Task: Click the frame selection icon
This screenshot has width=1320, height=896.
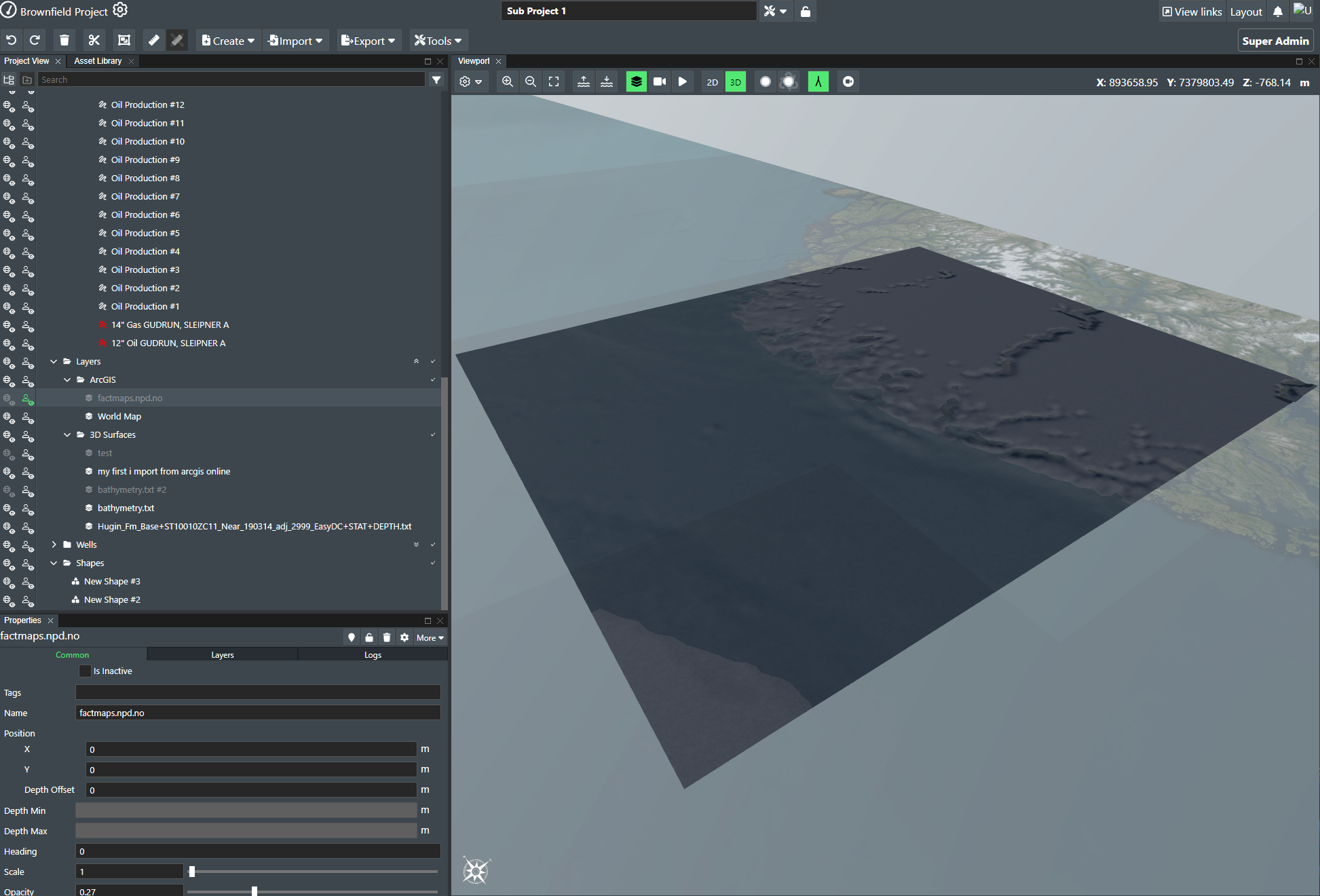Action: [124, 41]
